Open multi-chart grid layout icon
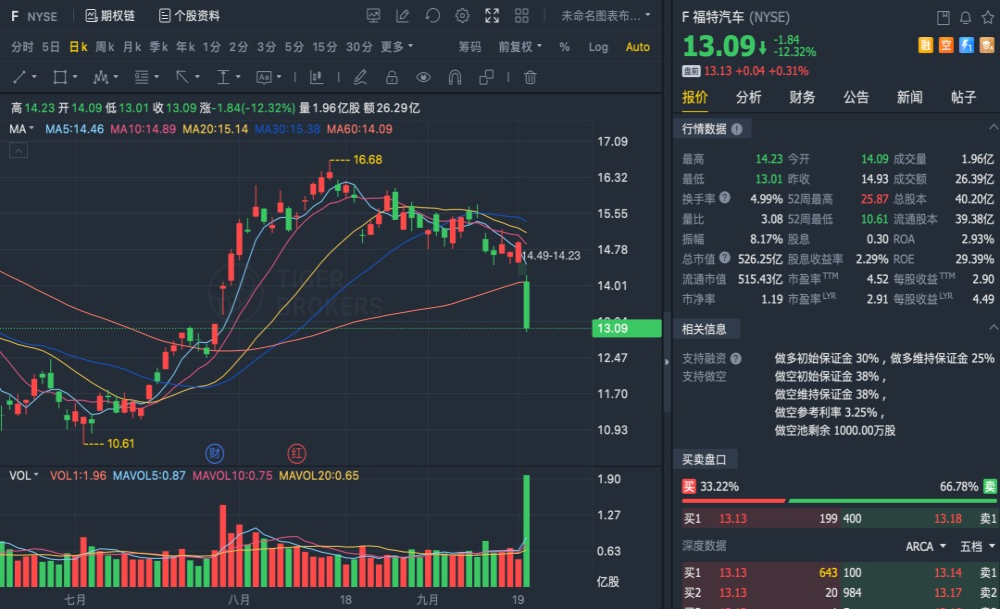The height and width of the screenshot is (609, 1000). click(522, 16)
